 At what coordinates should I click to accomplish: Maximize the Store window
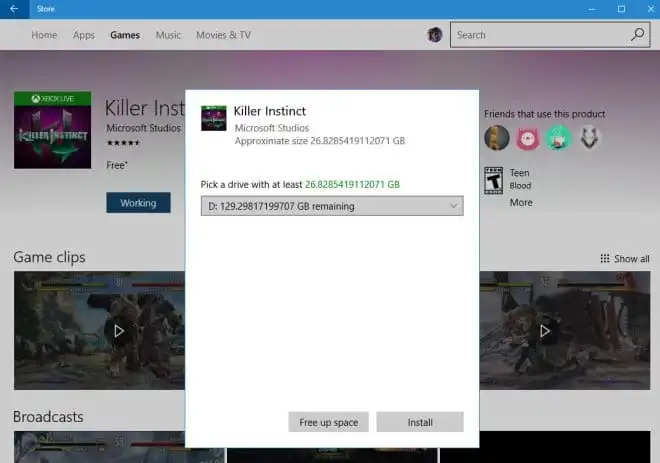coord(621,9)
